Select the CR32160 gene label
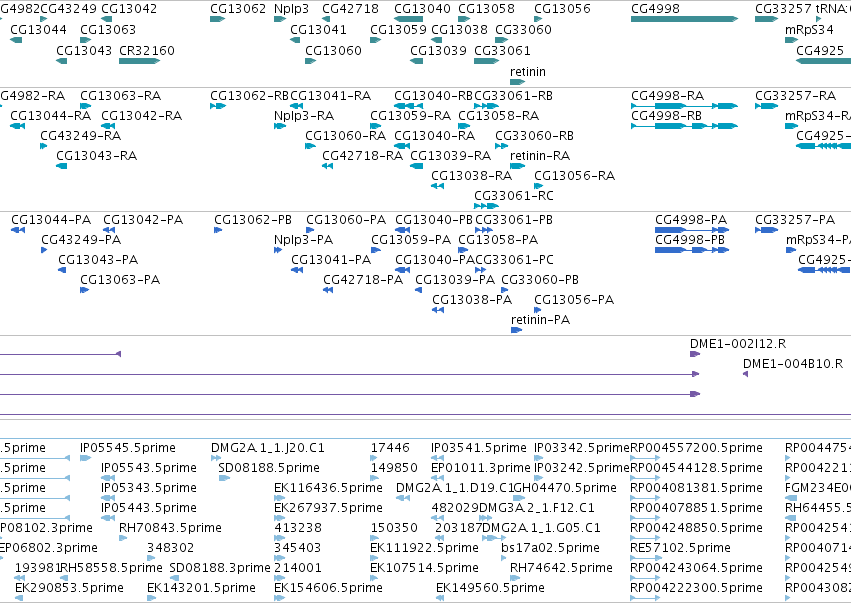The image size is (851, 603). (x=147, y=50)
